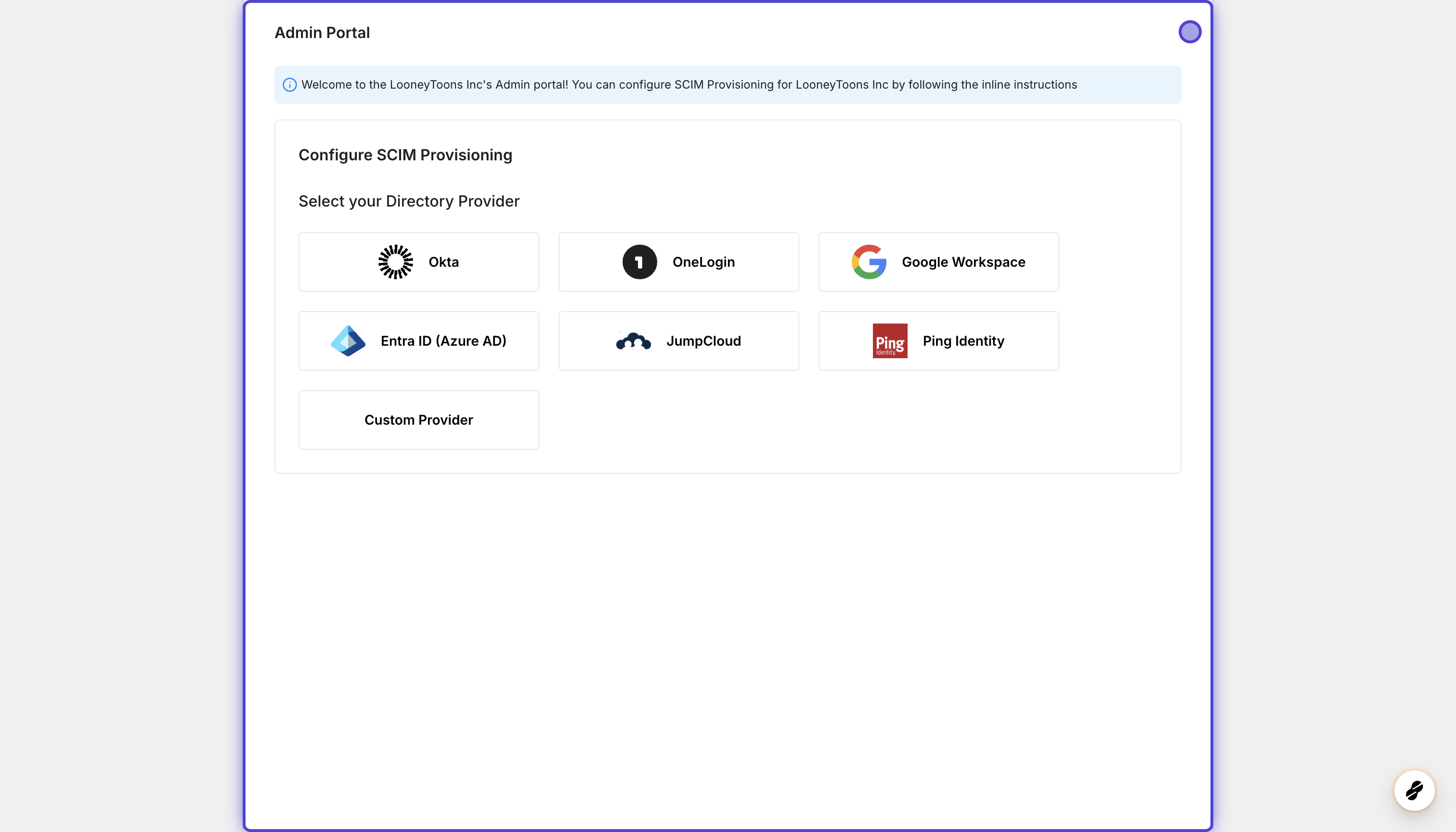Screen dimensions: 1456x832
Task: Click the Configure SCIM Provisioning title
Action: coord(405,155)
